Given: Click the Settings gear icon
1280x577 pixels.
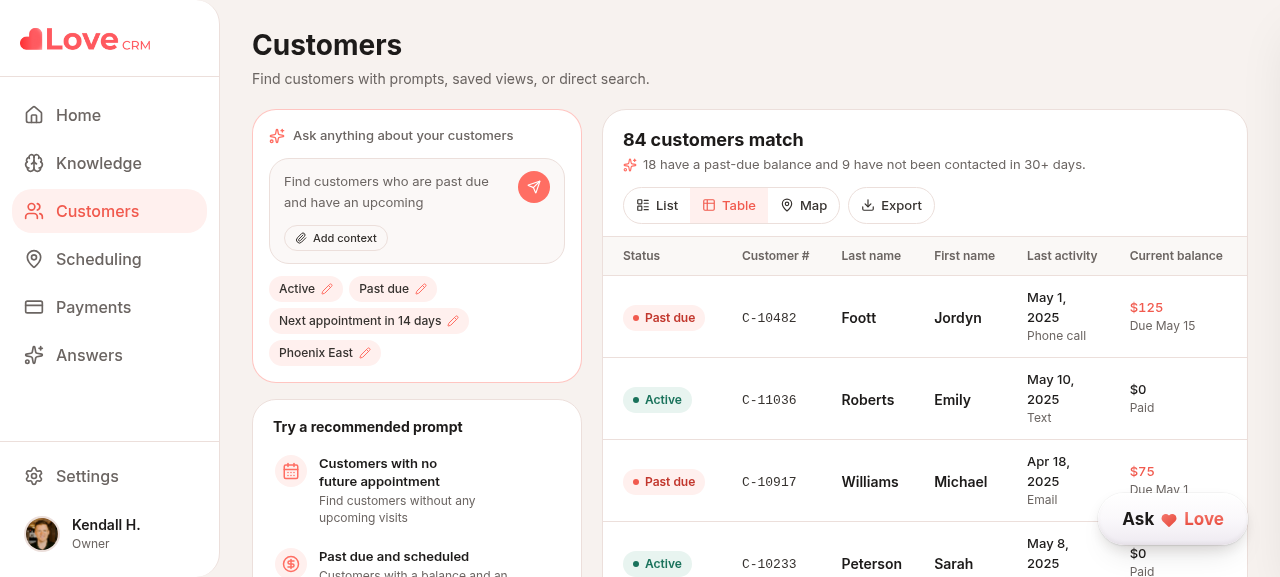Looking at the screenshot, I should click(x=34, y=476).
